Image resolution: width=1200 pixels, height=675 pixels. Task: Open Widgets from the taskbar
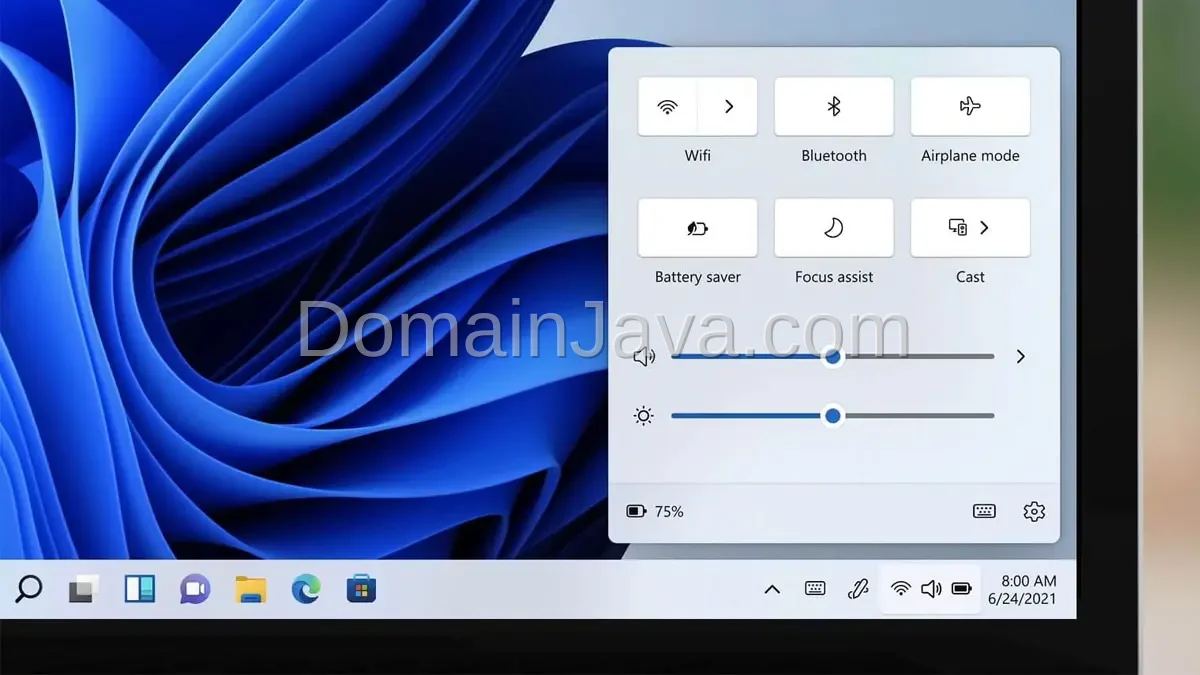click(x=139, y=589)
